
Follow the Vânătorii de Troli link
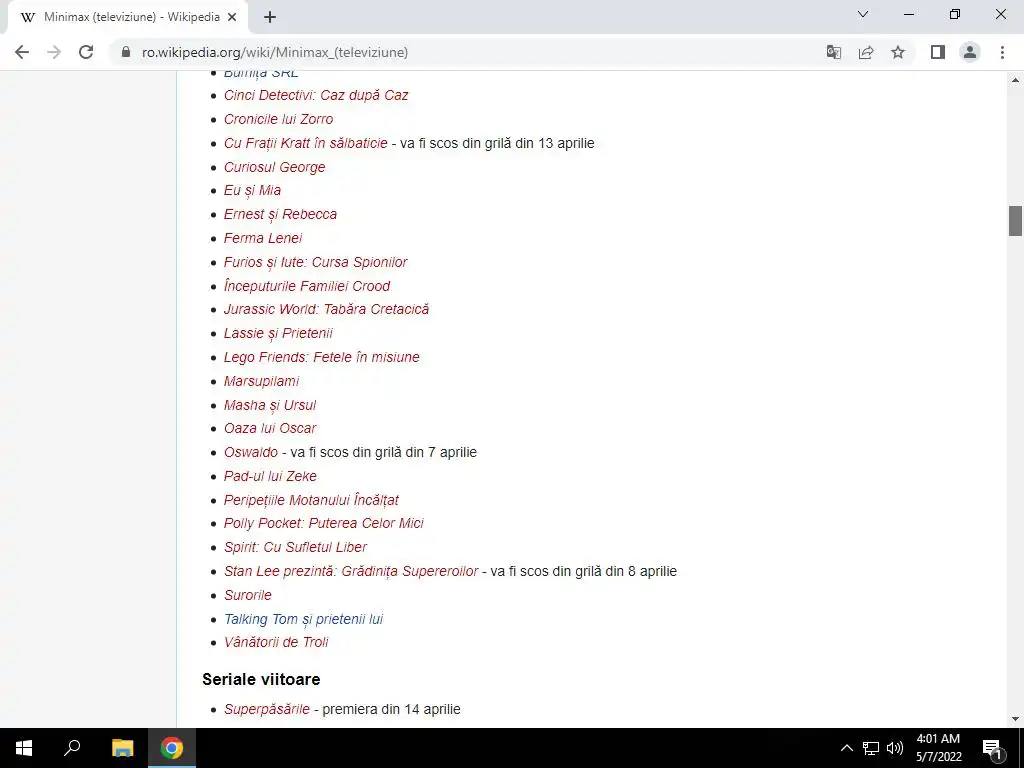pos(276,642)
